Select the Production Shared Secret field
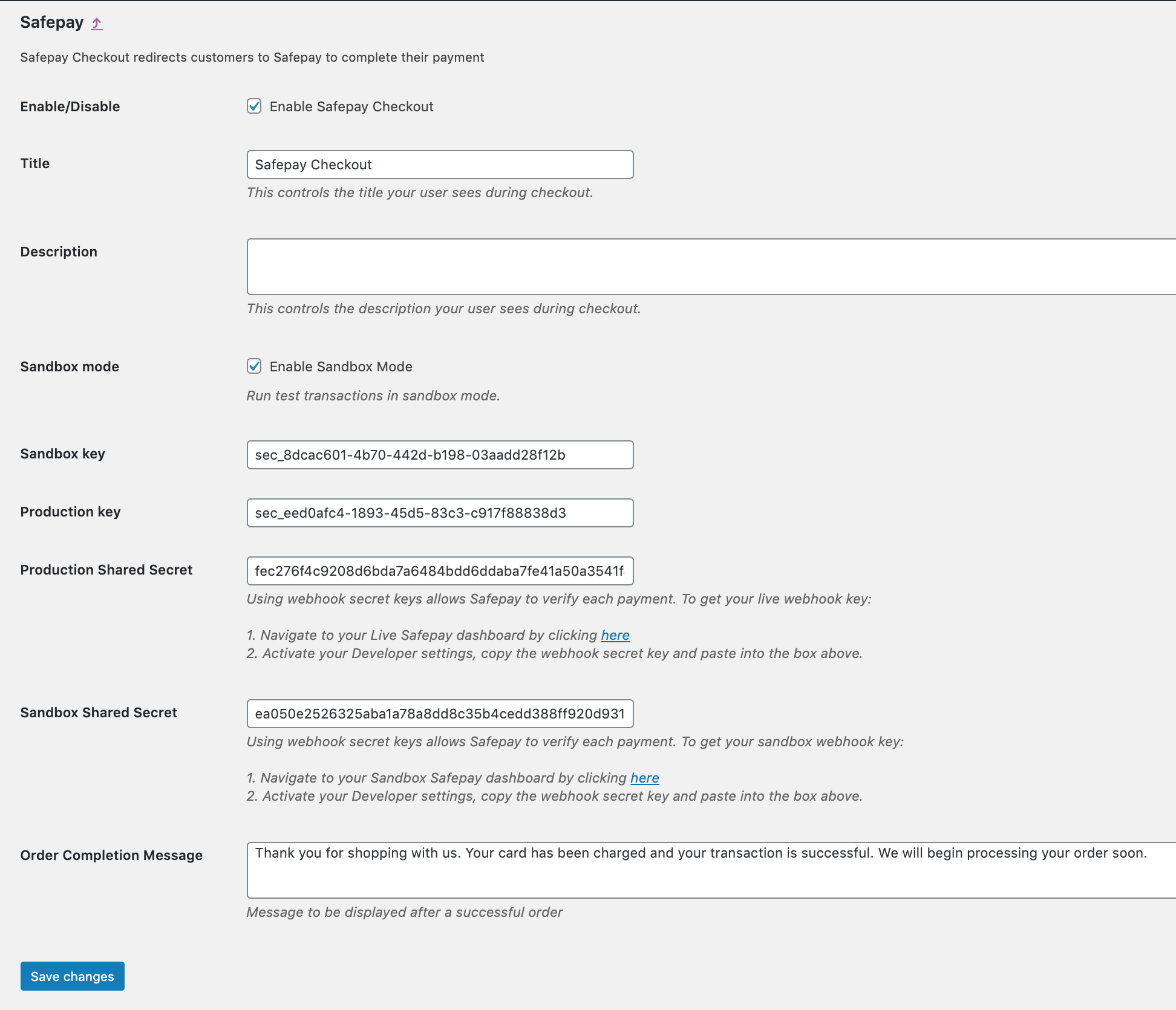This screenshot has height=1010, width=1176. coord(440,571)
